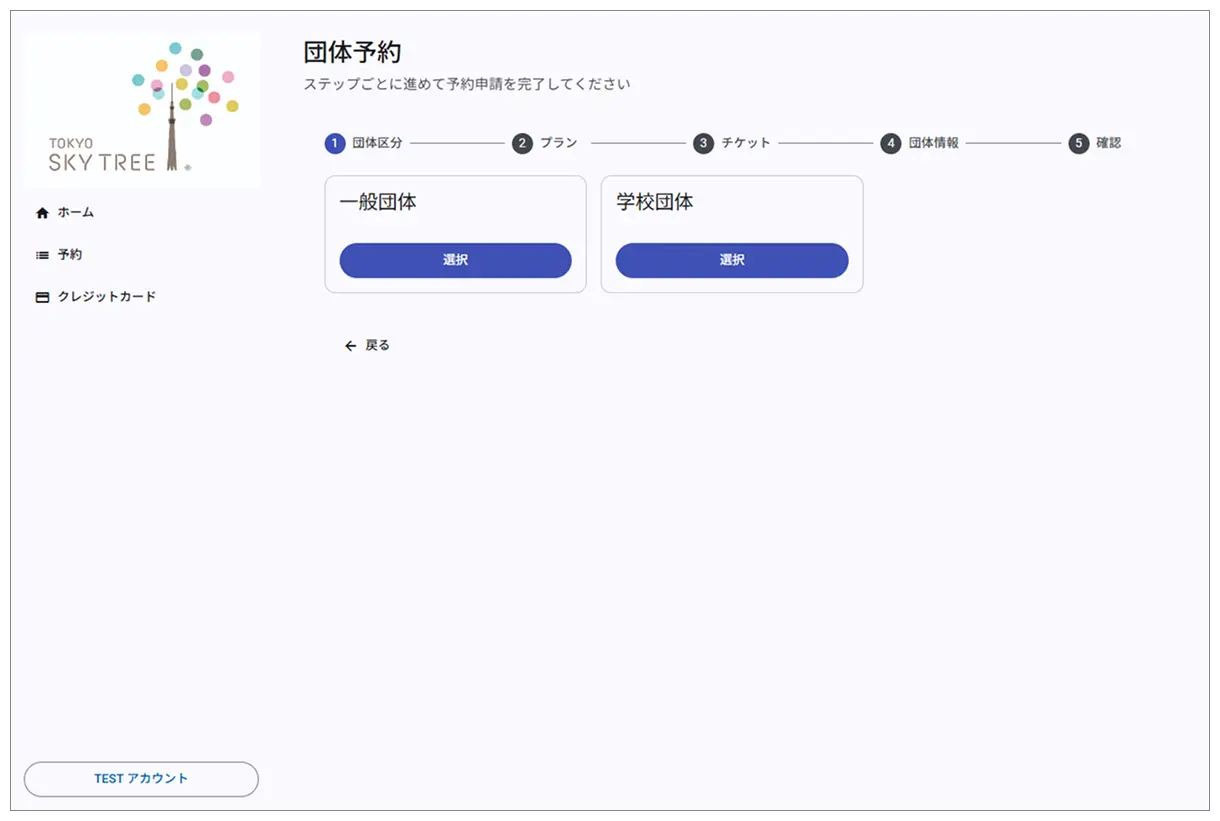Click the Tokyo Sky Tree logo image
This screenshot has width=1220, height=821.
point(140,108)
